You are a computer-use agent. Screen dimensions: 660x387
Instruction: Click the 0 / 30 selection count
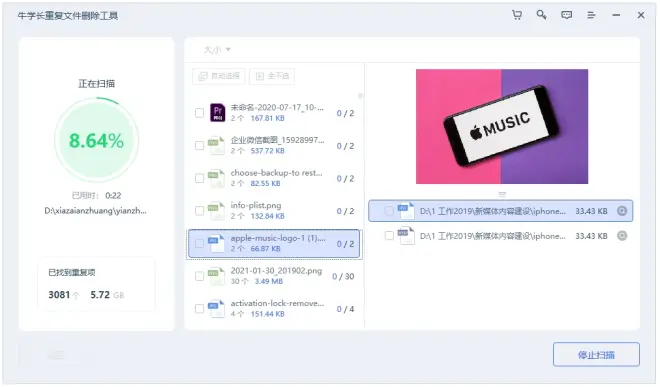(x=343, y=276)
